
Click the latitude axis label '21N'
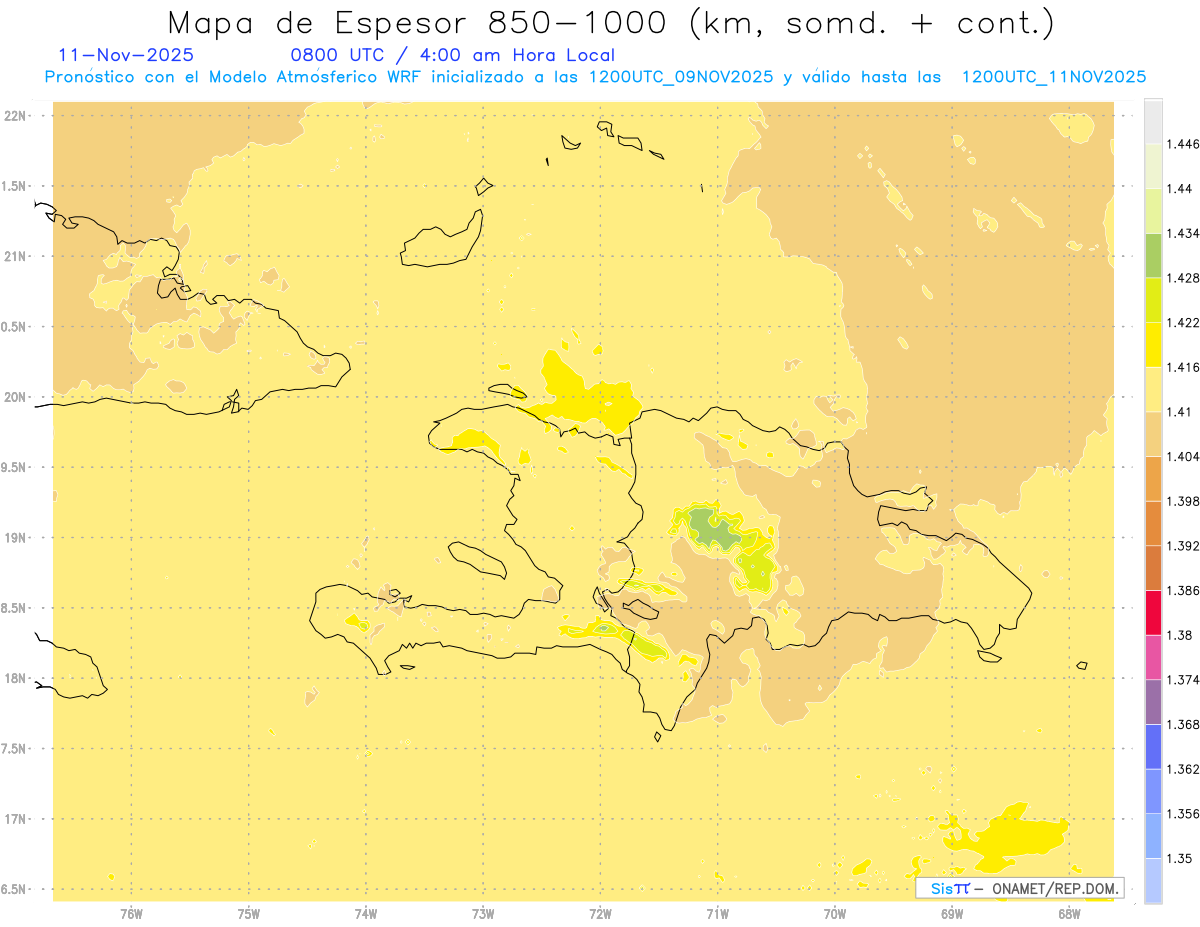[x=16, y=256]
